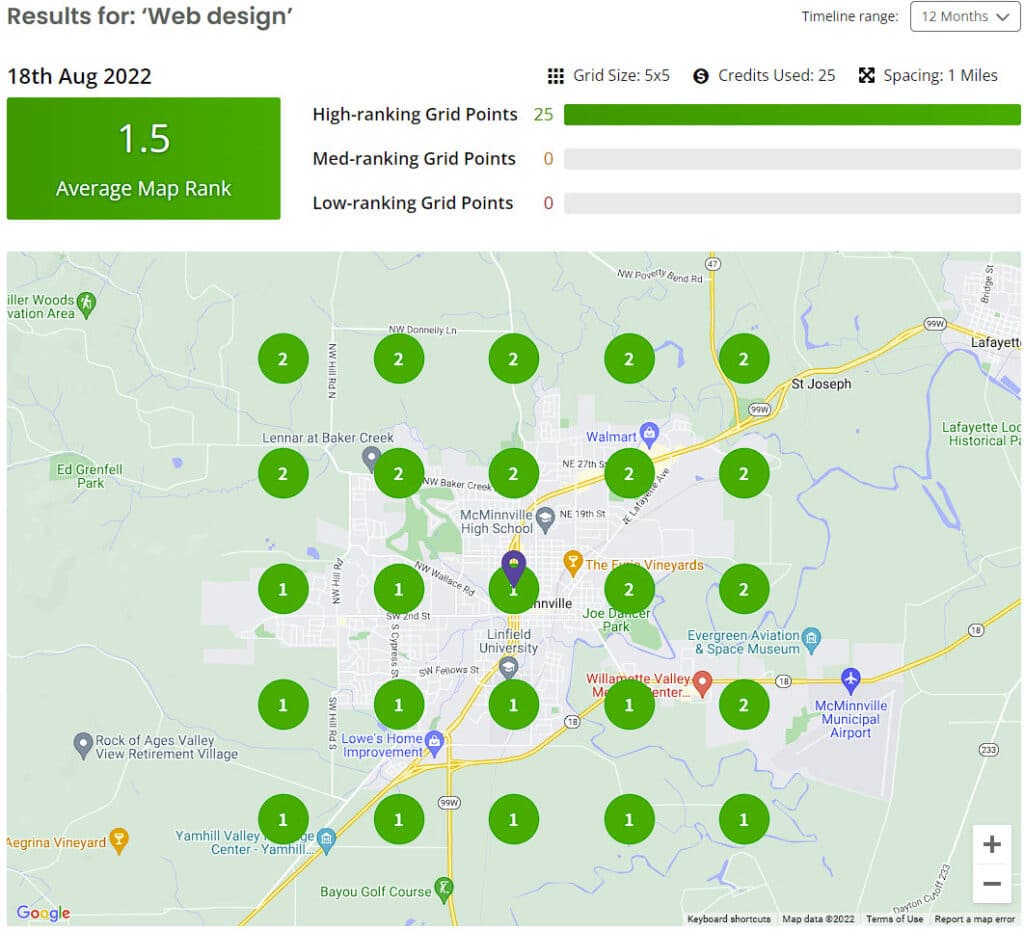The width and height of the screenshot is (1024, 931).
Task: Click the High-ranking Grid Points progress bar
Action: 790,115
